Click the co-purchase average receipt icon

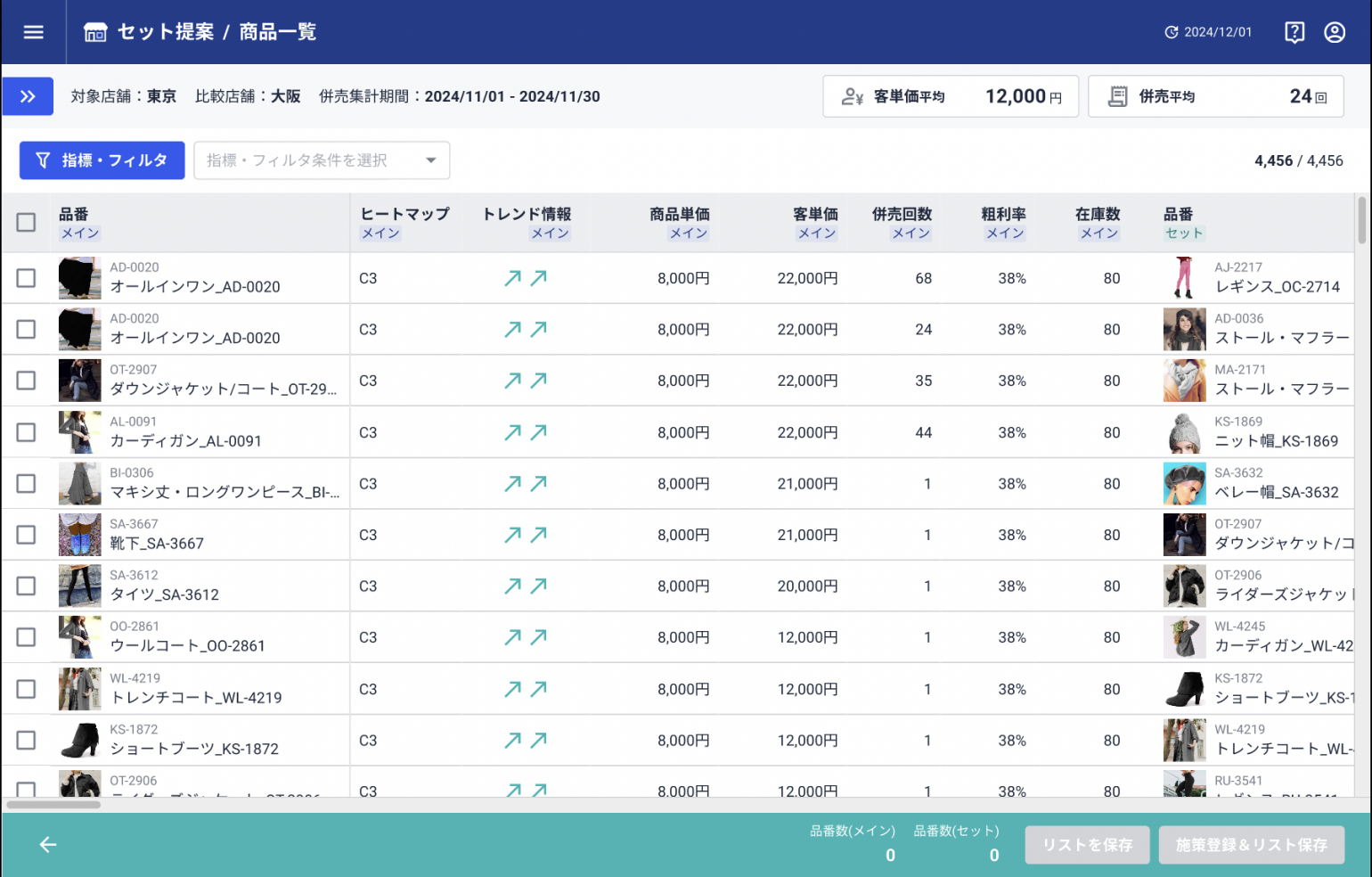1117,96
